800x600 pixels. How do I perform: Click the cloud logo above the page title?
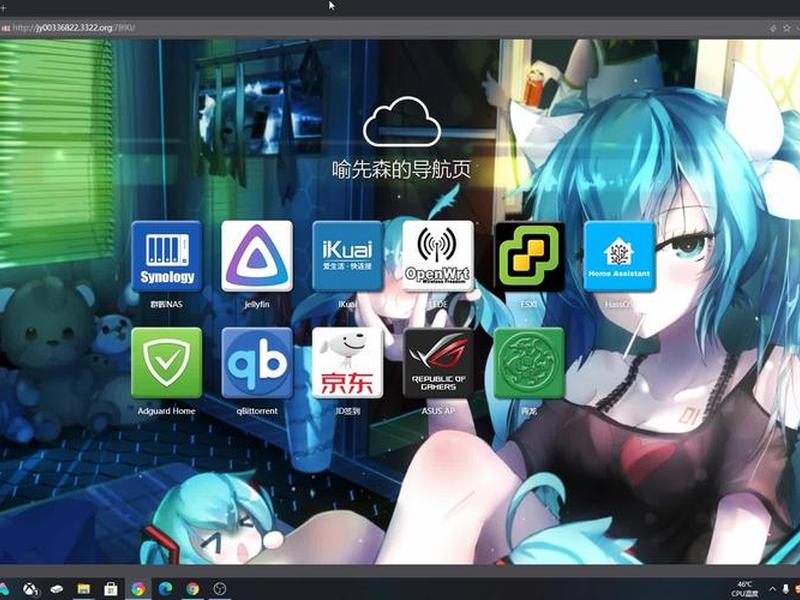pos(402,121)
